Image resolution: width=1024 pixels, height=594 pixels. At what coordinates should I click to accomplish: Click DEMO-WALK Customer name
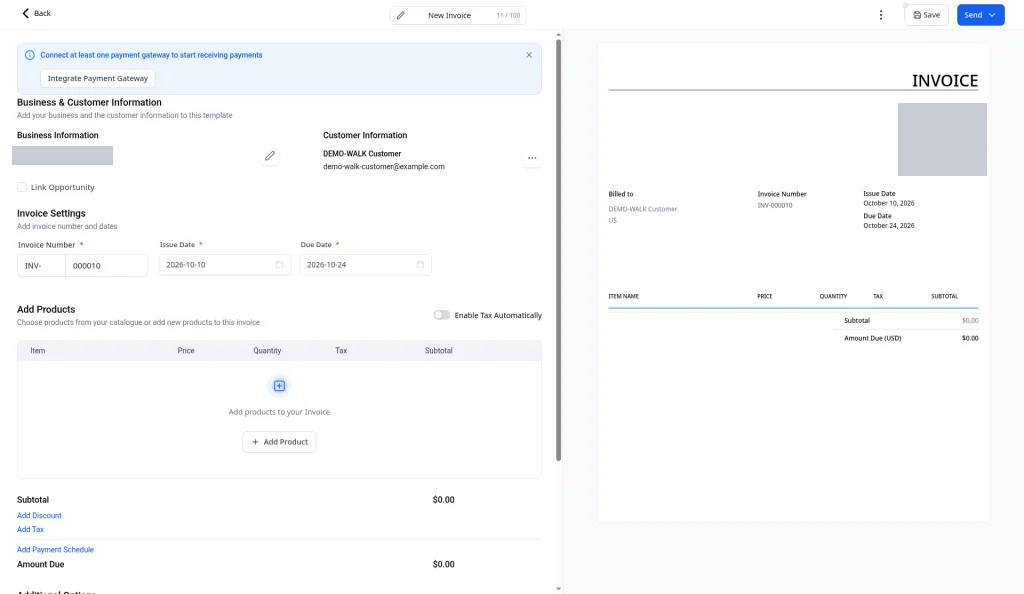(x=362, y=153)
